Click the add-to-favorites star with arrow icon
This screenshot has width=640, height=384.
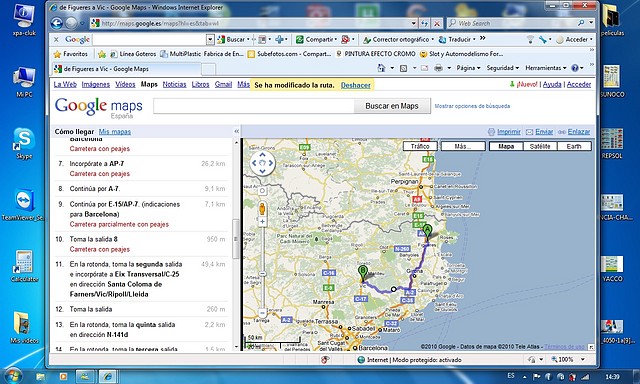coord(102,54)
